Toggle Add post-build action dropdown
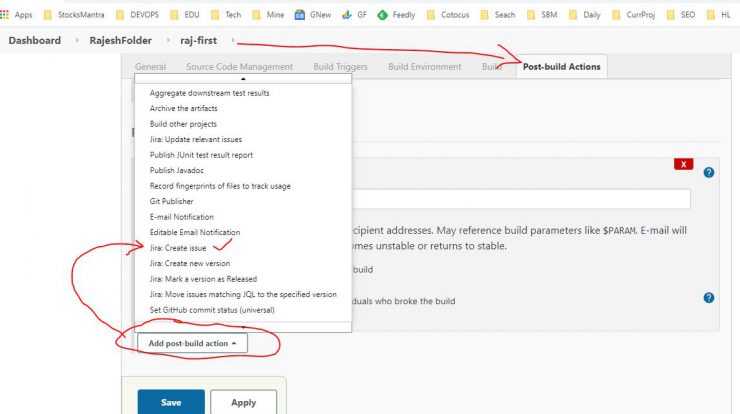The width and height of the screenshot is (740, 414). [192, 343]
